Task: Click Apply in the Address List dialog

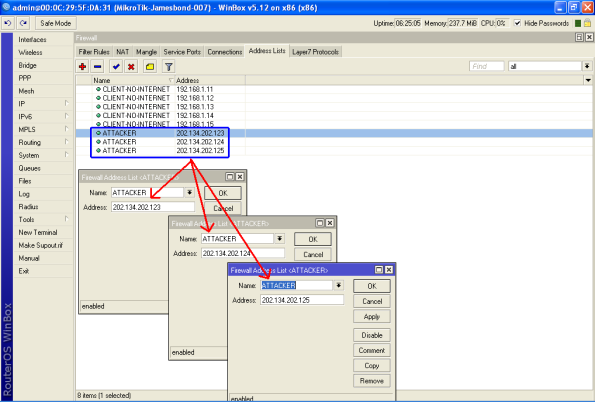Action: [x=371, y=317]
